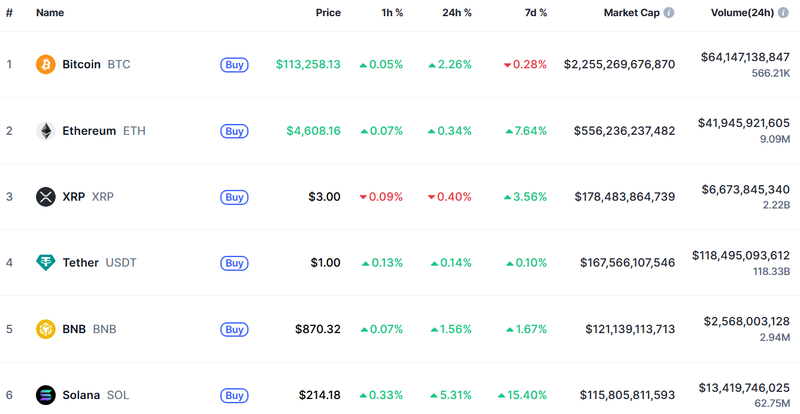The height and width of the screenshot is (414, 800).
Task: Sort the table by Price column
Action: point(328,13)
